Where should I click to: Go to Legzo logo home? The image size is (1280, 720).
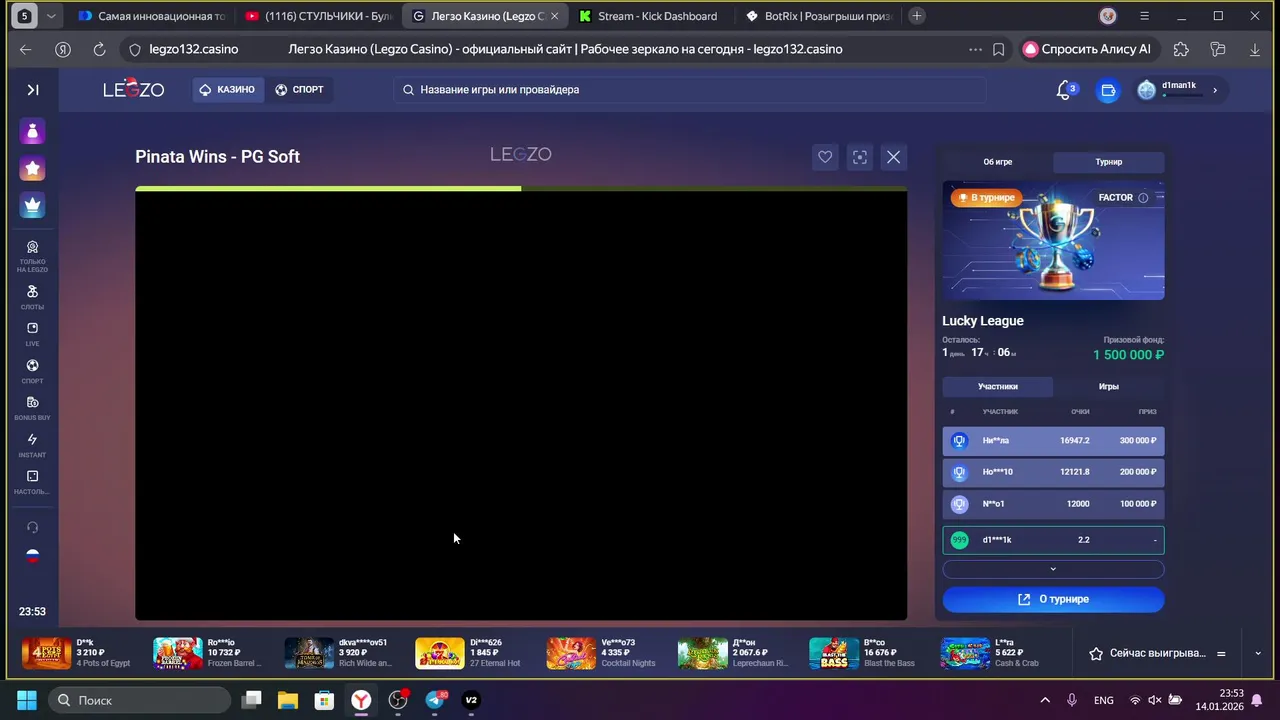pyautogui.click(x=133, y=89)
